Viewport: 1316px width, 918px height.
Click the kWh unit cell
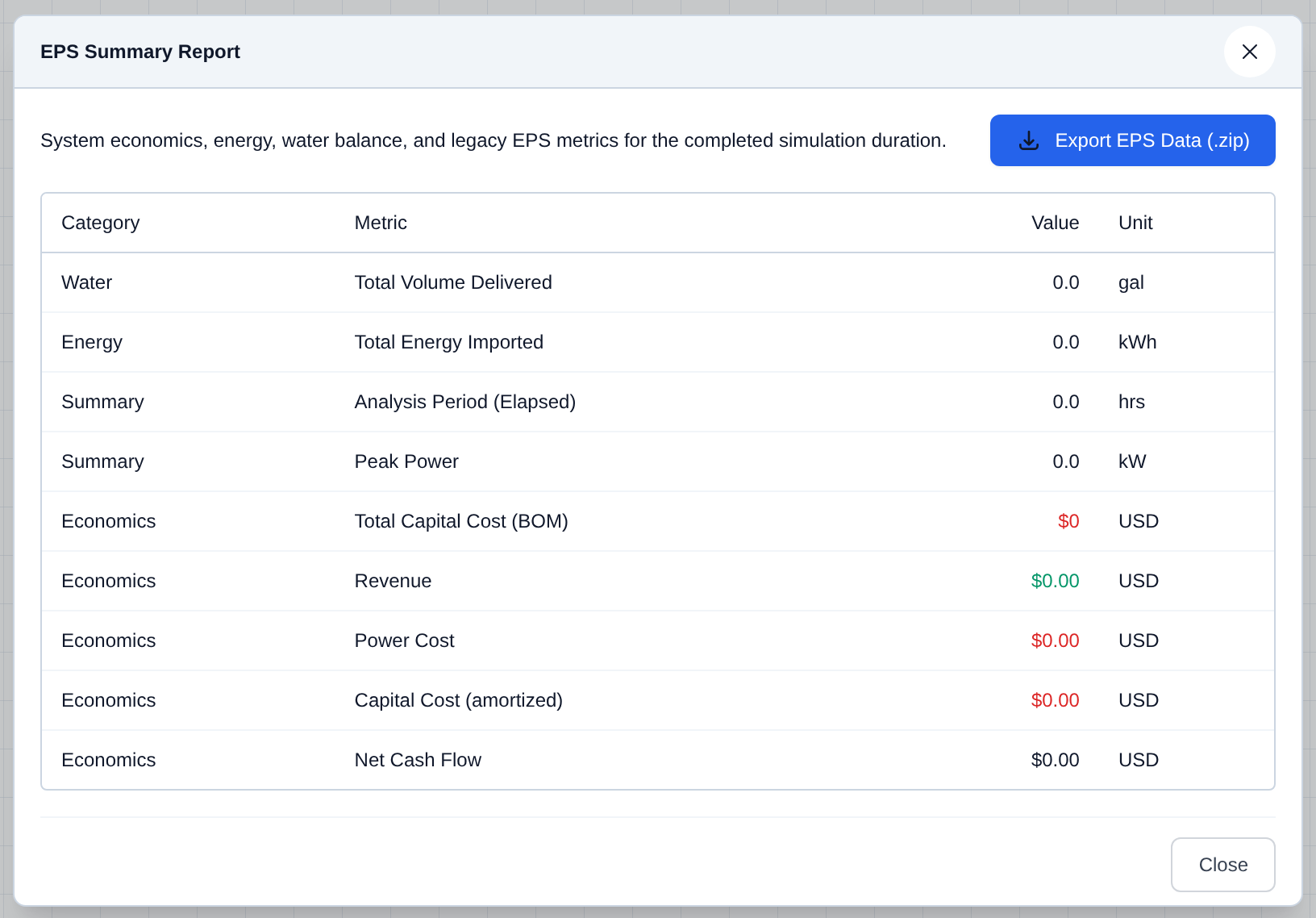(1138, 342)
